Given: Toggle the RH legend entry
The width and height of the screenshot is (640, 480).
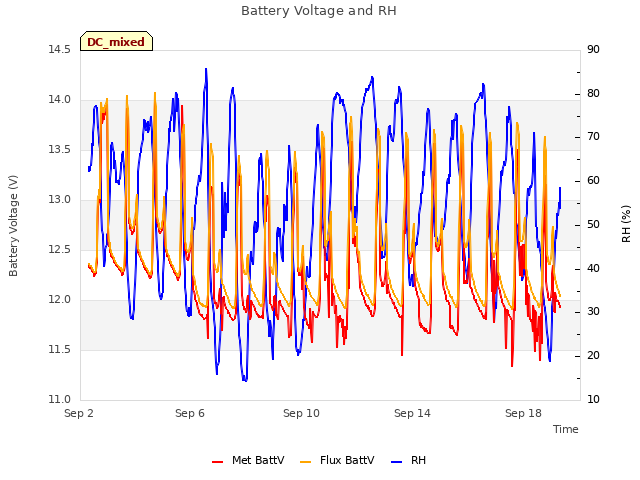Looking at the screenshot, I should tap(409, 460).
